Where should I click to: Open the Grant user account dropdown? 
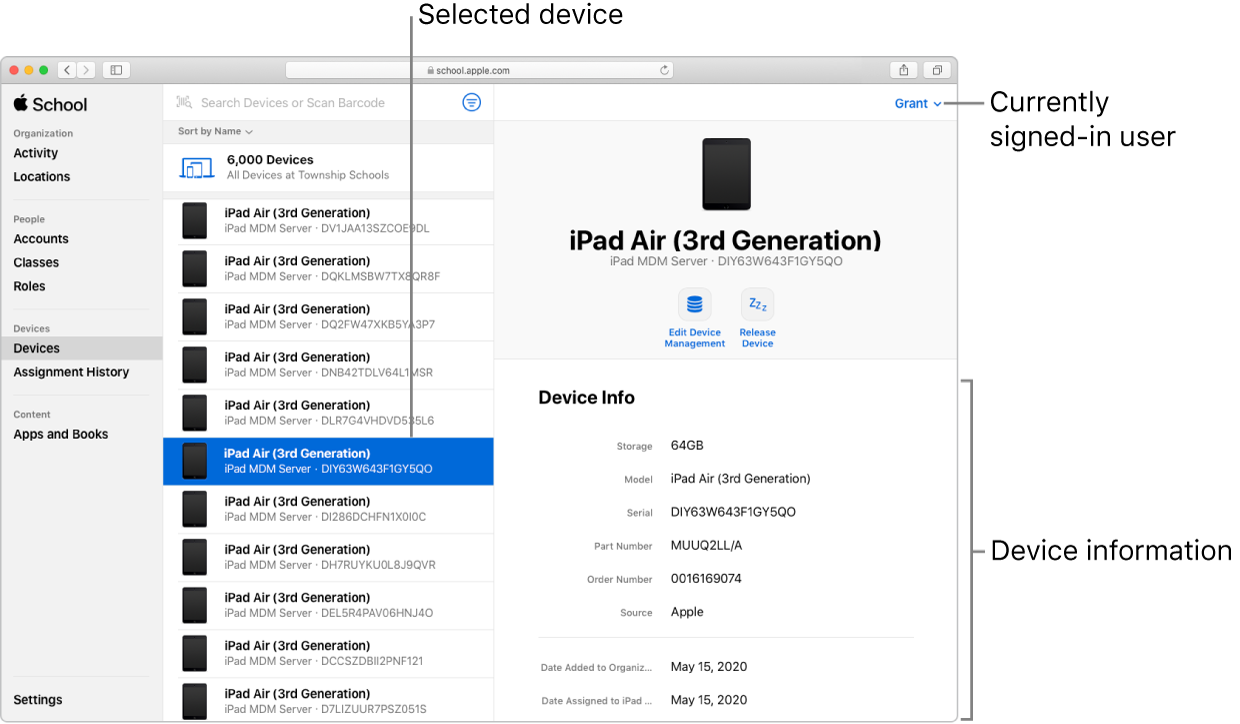917,103
